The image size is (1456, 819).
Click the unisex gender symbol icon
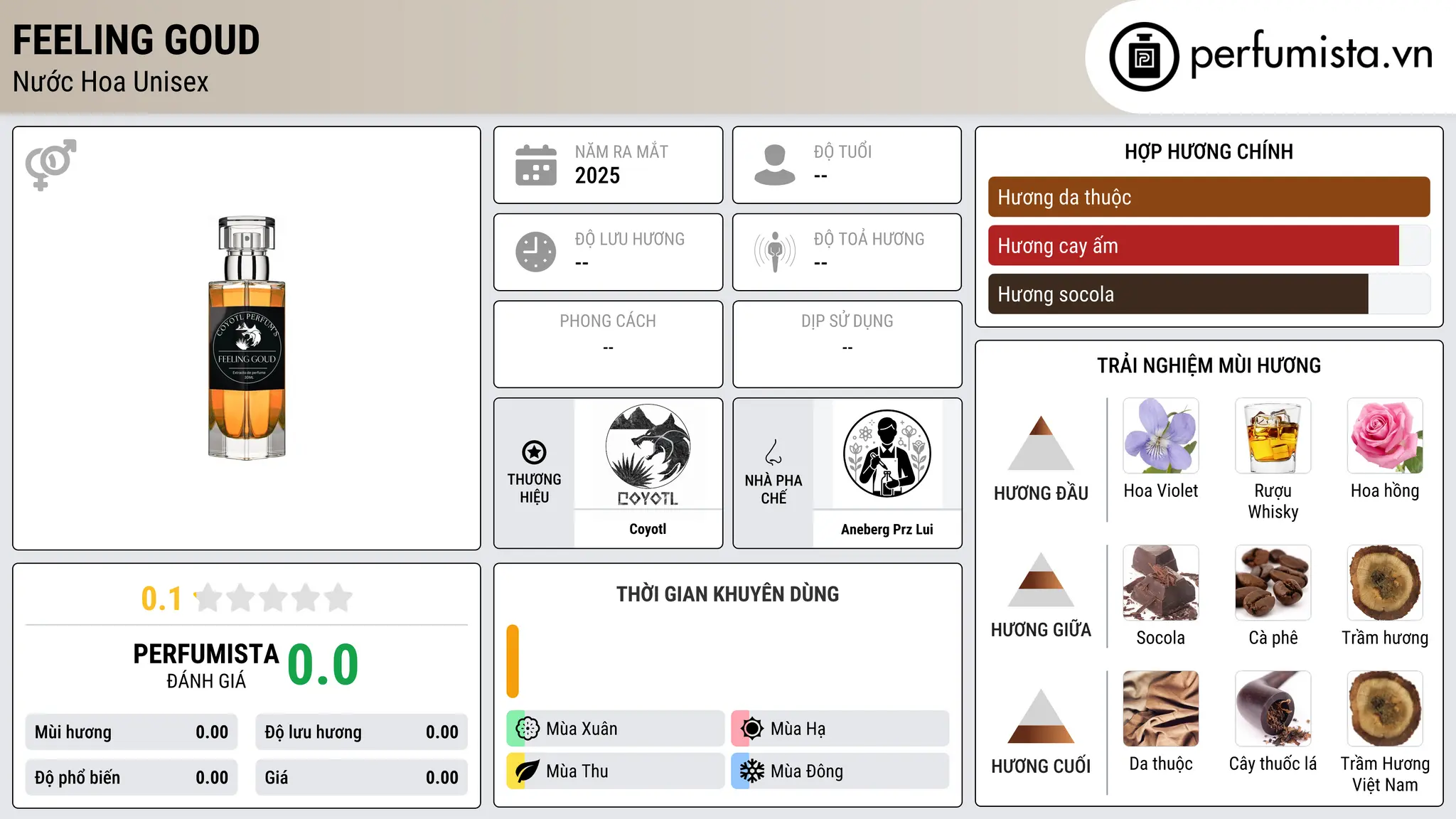click(50, 164)
